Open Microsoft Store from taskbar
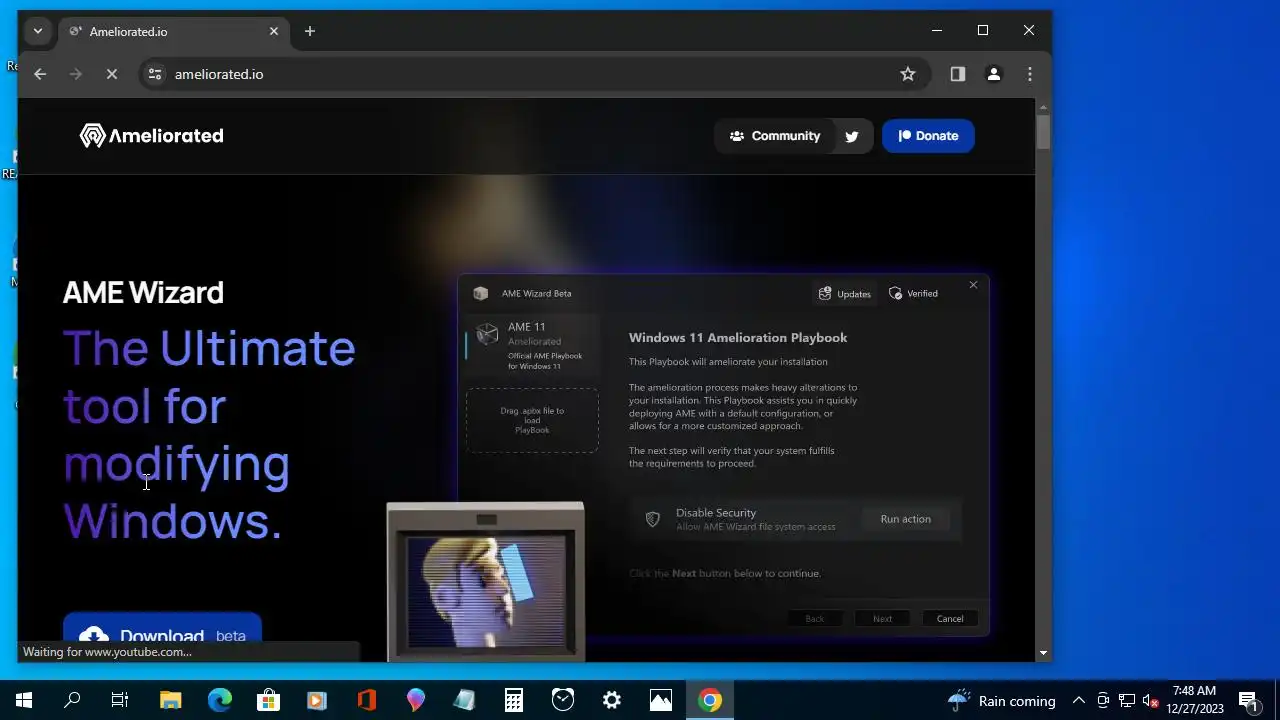The width and height of the screenshot is (1280, 720). [x=268, y=700]
